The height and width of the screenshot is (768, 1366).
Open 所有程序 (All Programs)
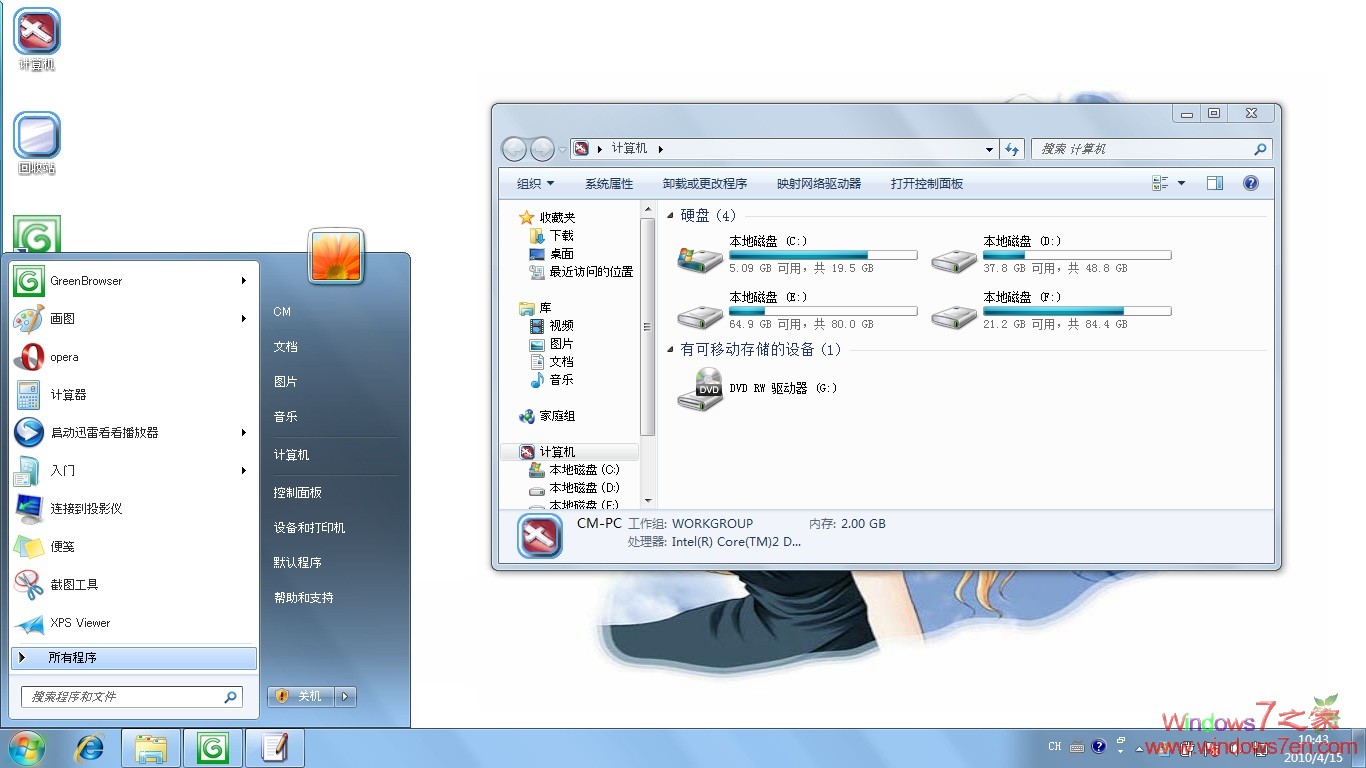pyautogui.click(x=134, y=658)
